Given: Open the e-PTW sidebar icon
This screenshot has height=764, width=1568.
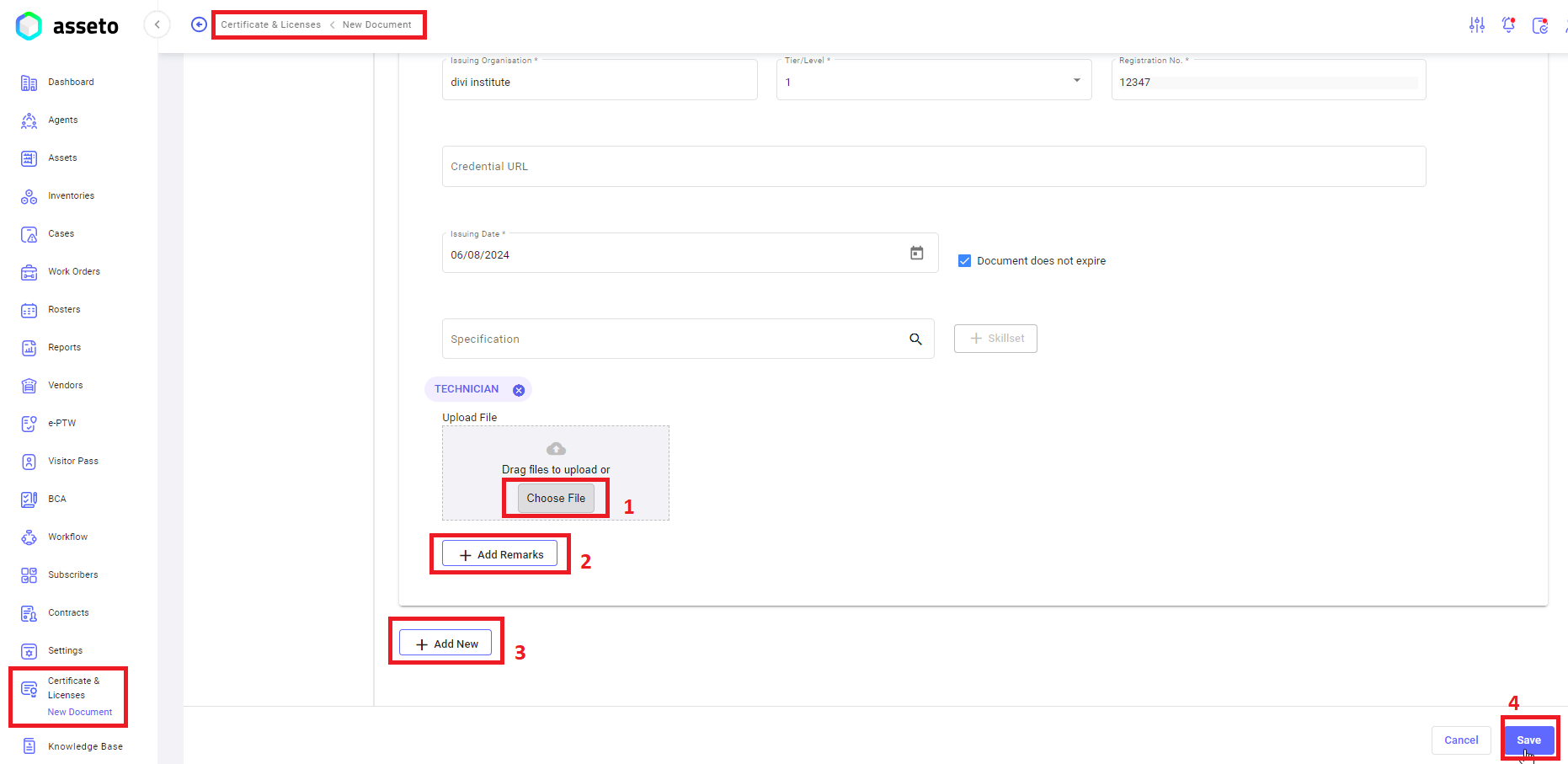Looking at the screenshot, I should [29, 424].
